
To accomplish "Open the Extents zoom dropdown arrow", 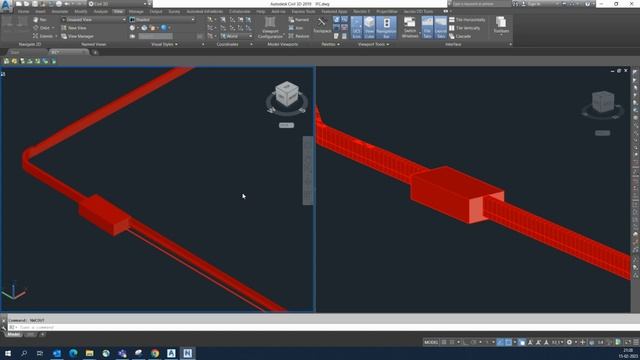I will pyautogui.click(x=56, y=36).
